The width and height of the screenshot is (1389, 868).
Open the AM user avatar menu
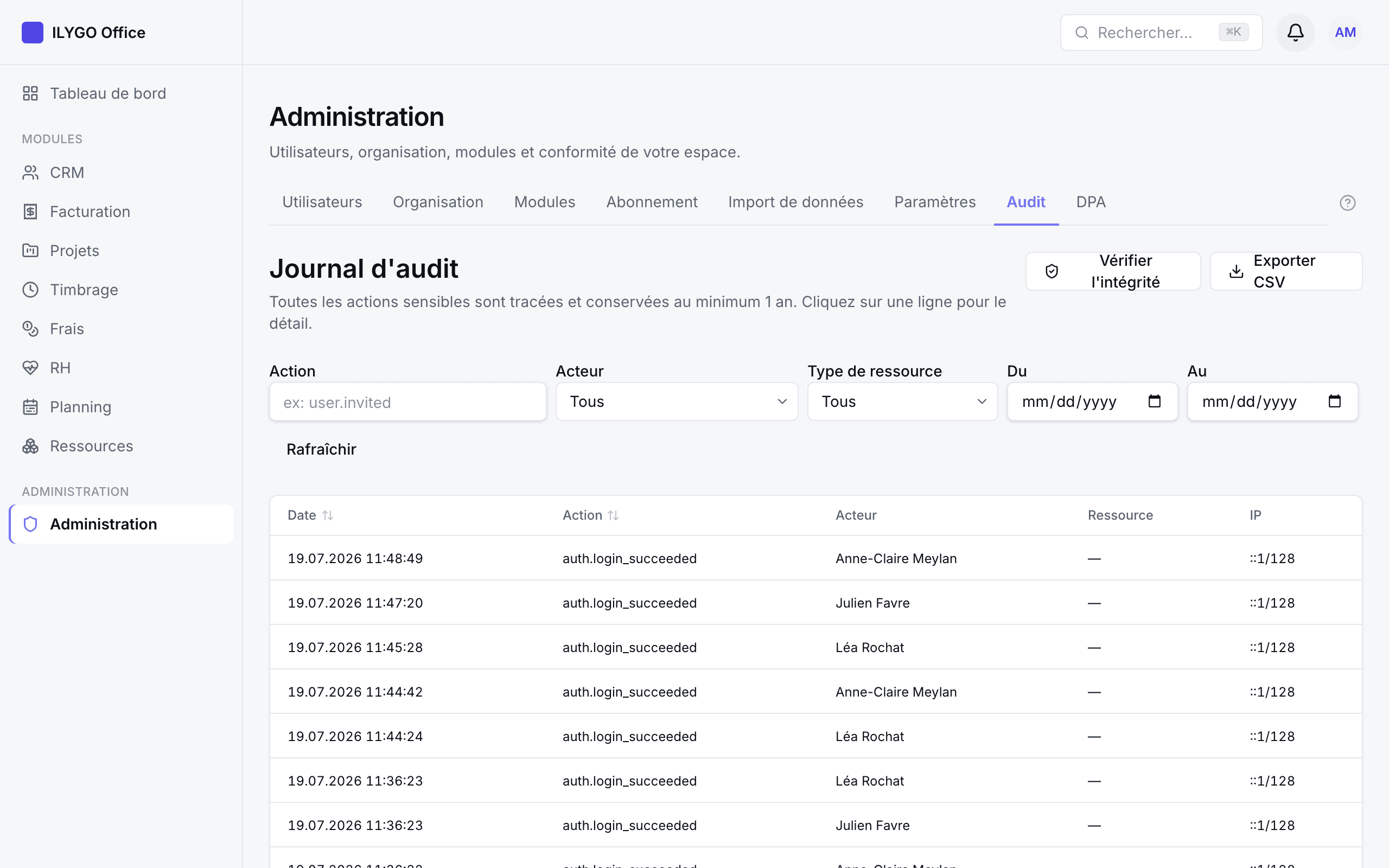(x=1346, y=32)
